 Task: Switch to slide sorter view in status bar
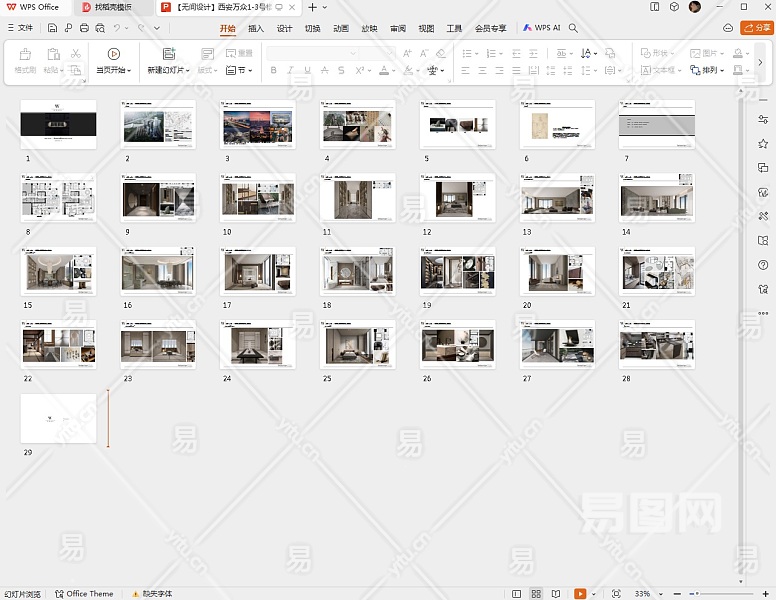(x=536, y=594)
